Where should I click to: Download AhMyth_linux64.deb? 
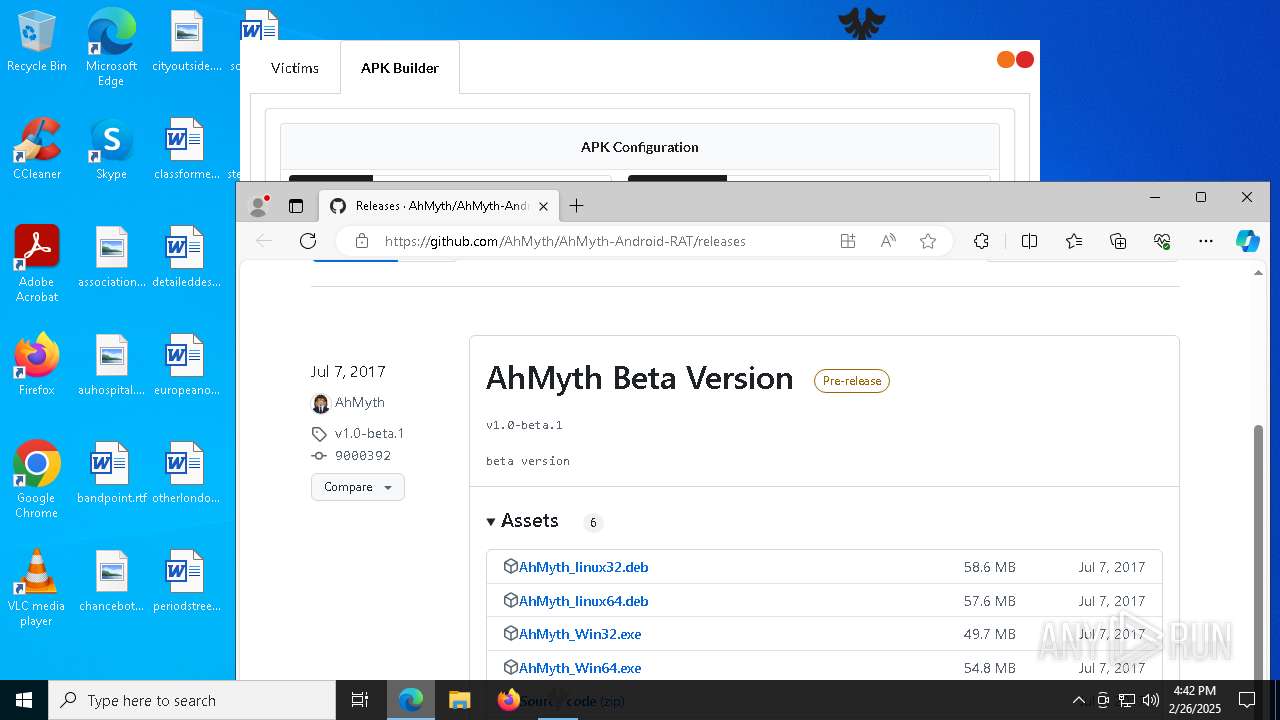(584, 601)
